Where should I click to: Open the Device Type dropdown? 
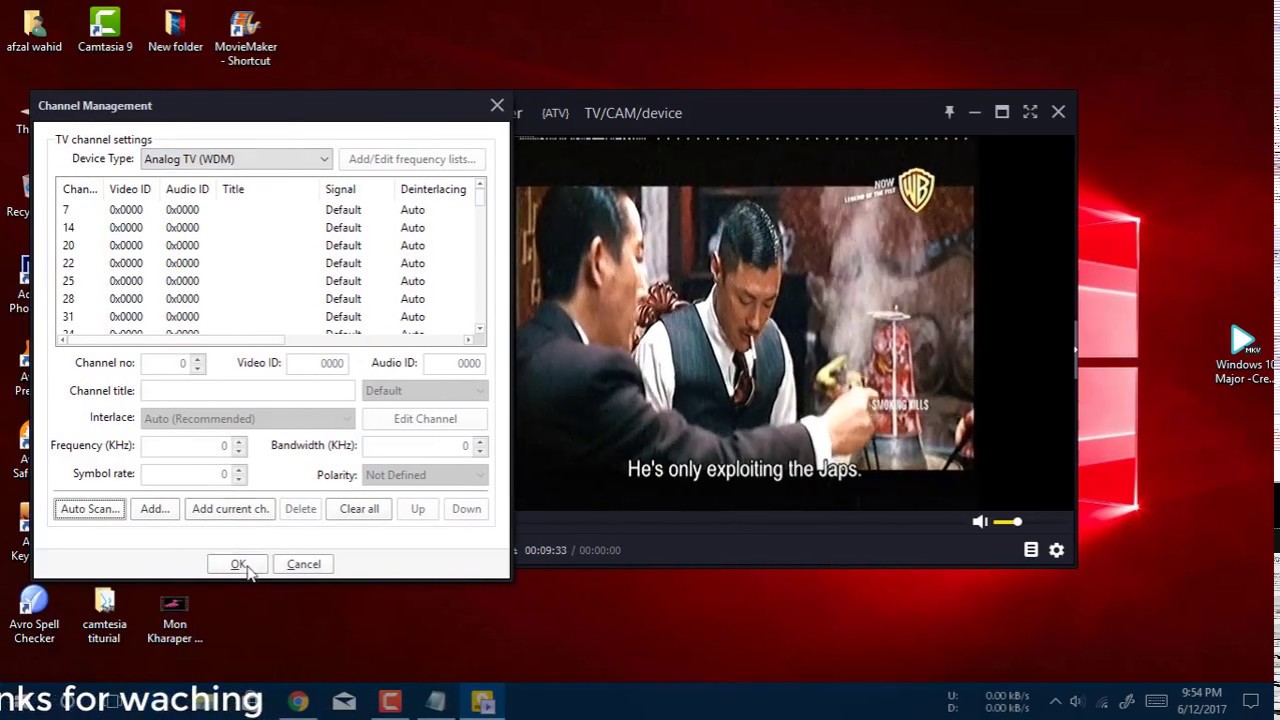[x=236, y=159]
